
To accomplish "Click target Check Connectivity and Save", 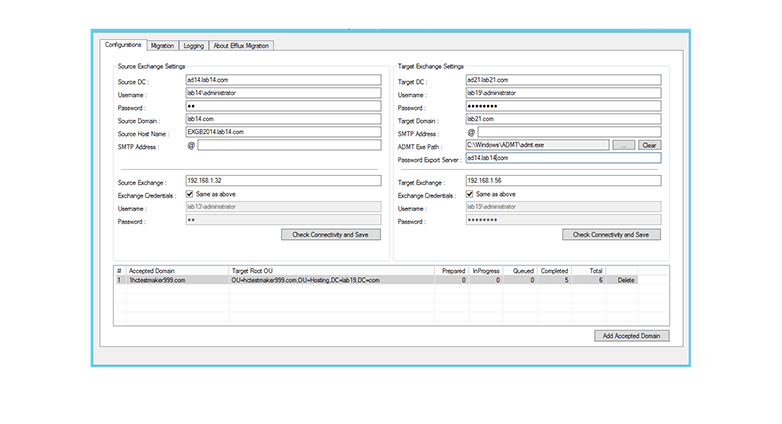I will click(611, 234).
